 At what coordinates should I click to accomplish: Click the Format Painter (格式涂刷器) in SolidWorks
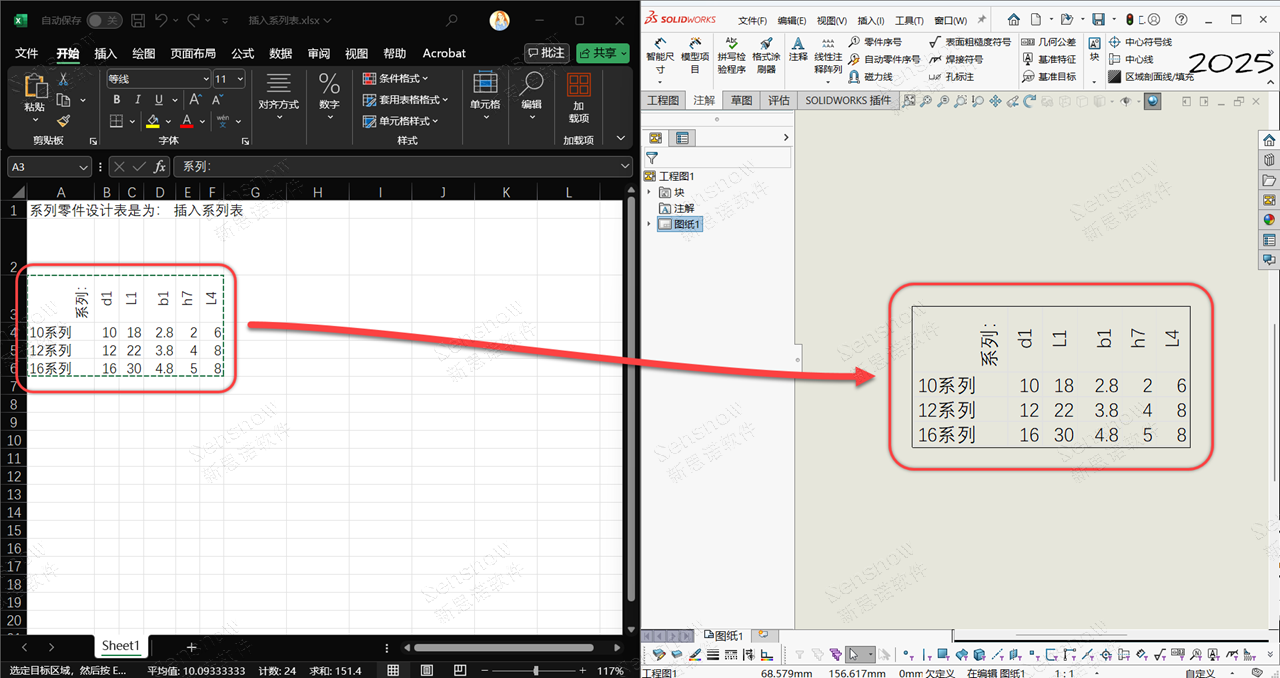point(766,52)
